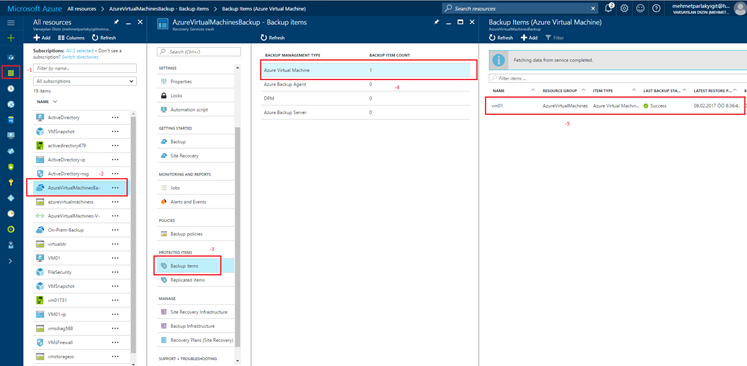Open the notifications bell icon
747x366 pixels.
pyautogui.click(x=609, y=9)
